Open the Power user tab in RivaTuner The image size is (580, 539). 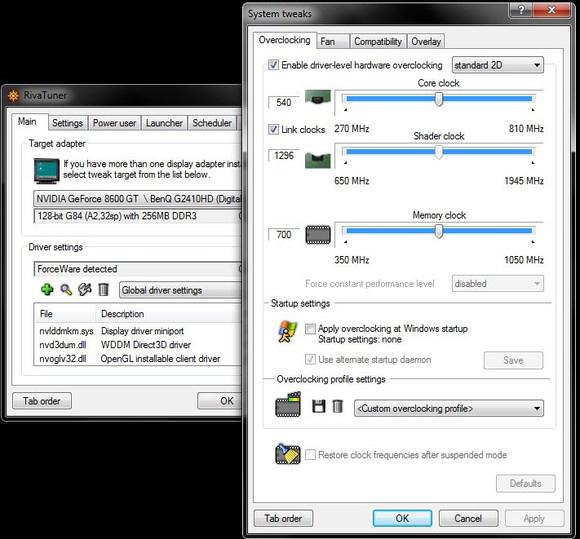(x=114, y=123)
